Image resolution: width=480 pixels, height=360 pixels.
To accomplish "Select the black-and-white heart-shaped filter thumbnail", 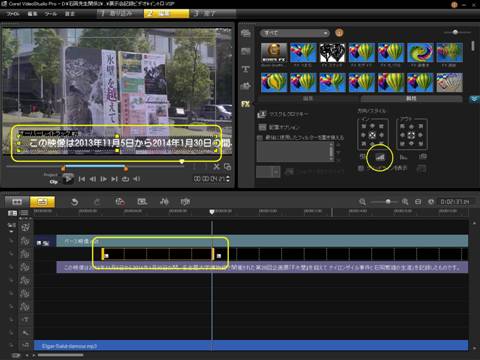I will click(332, 53).
